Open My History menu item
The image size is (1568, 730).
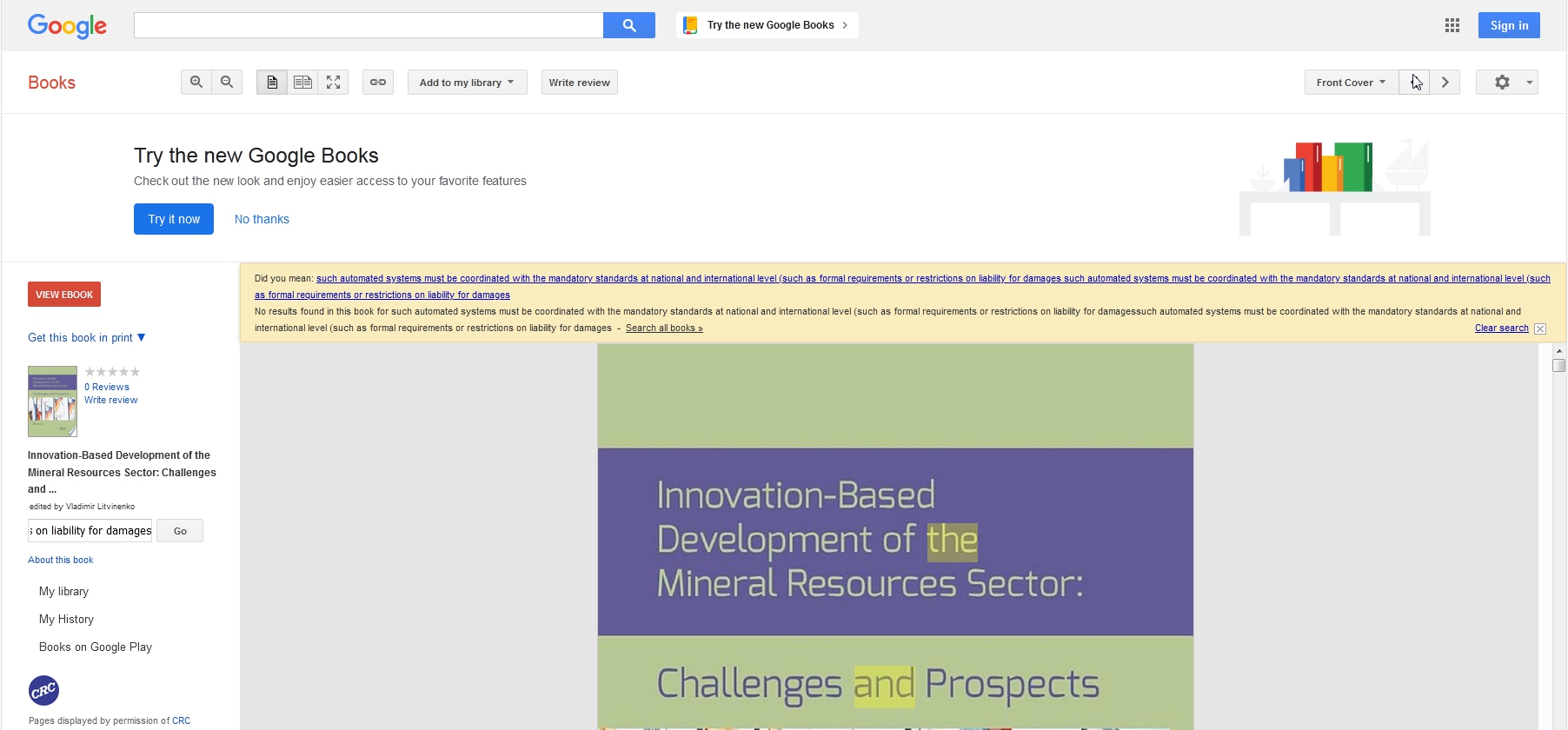66,619
